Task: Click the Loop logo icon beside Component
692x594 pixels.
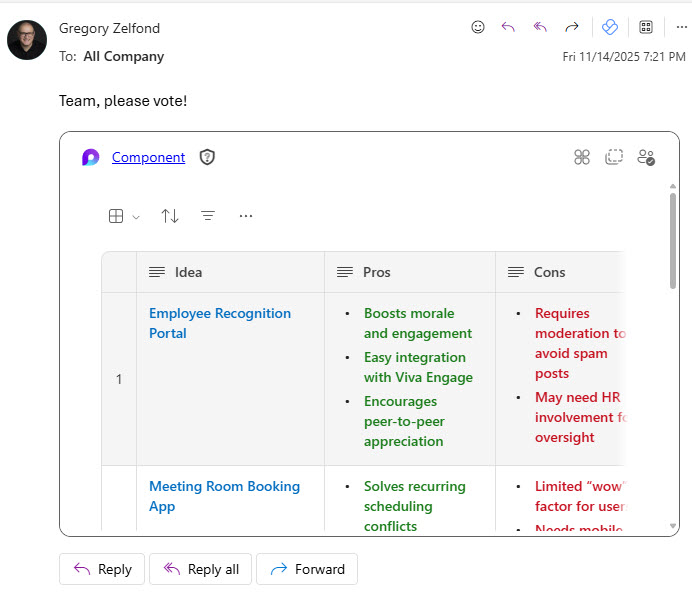Action: 91,157
